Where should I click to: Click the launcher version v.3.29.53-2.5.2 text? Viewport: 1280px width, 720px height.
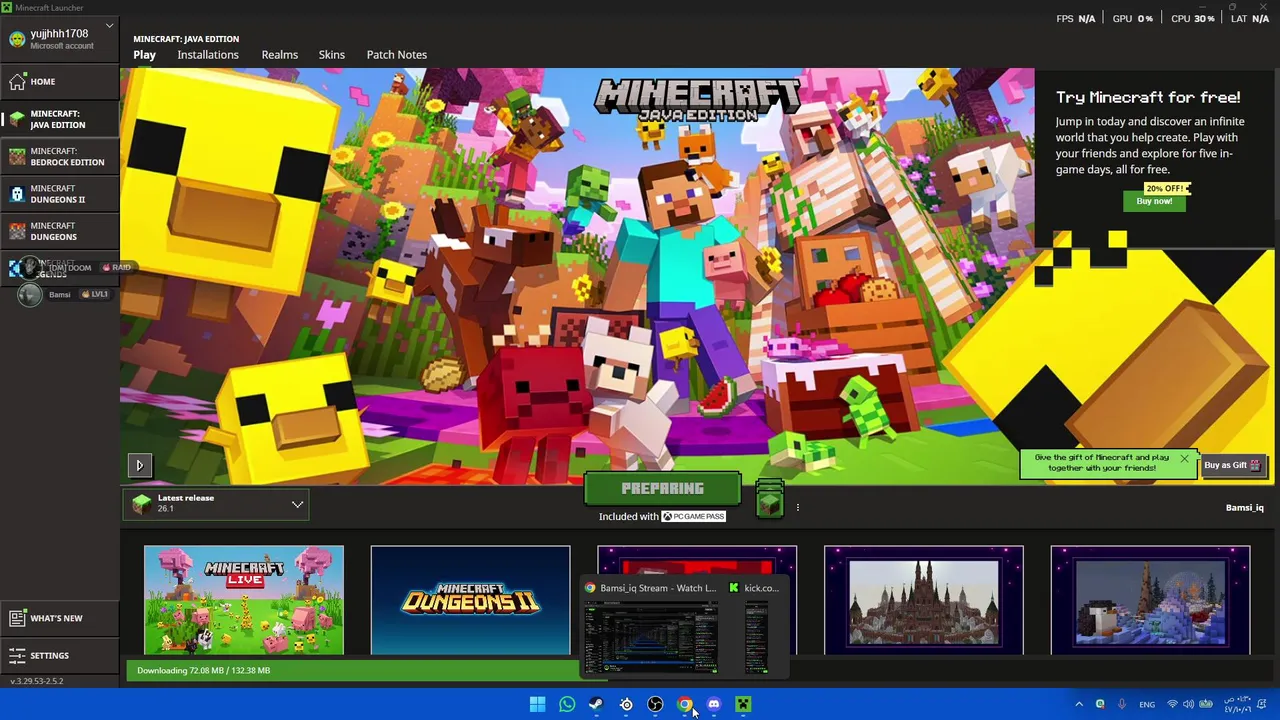(x=36, y=681)
